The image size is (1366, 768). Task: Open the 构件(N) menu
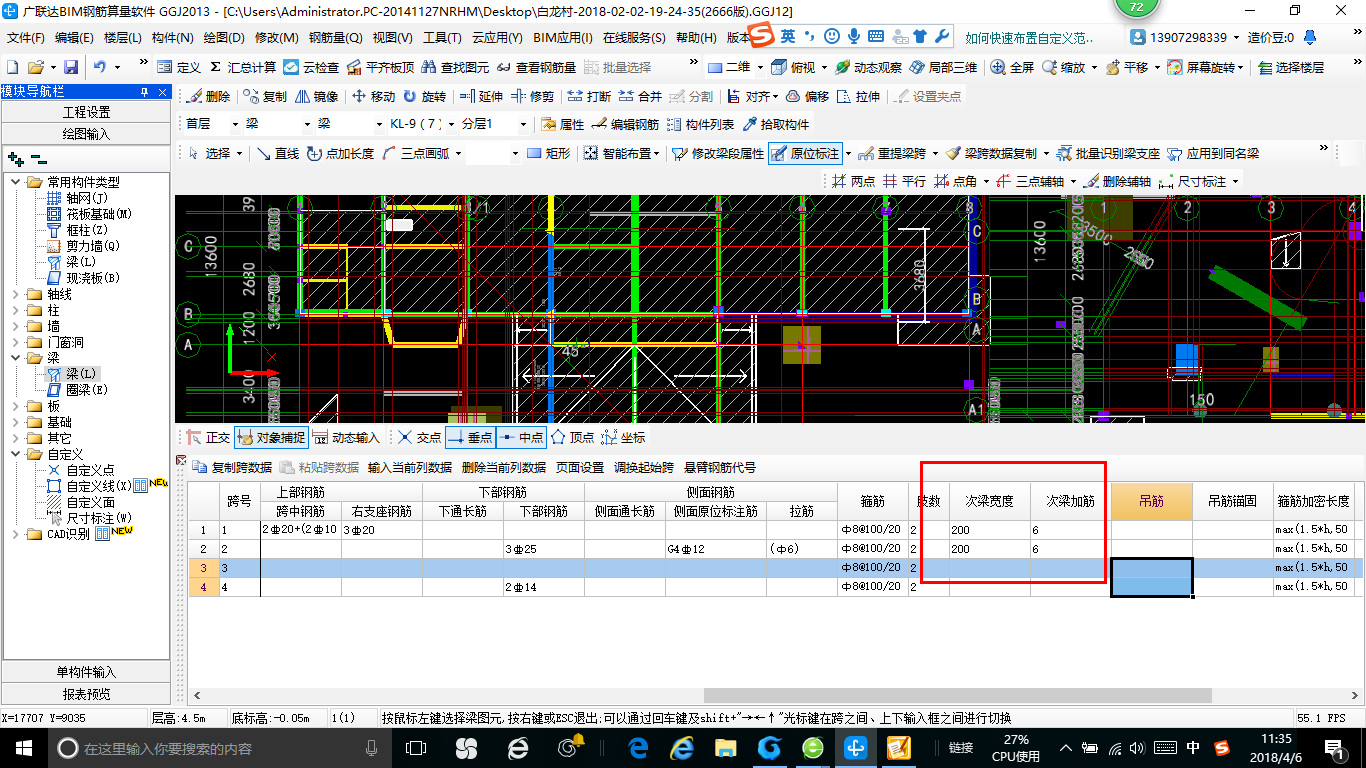tap(173, 38)
